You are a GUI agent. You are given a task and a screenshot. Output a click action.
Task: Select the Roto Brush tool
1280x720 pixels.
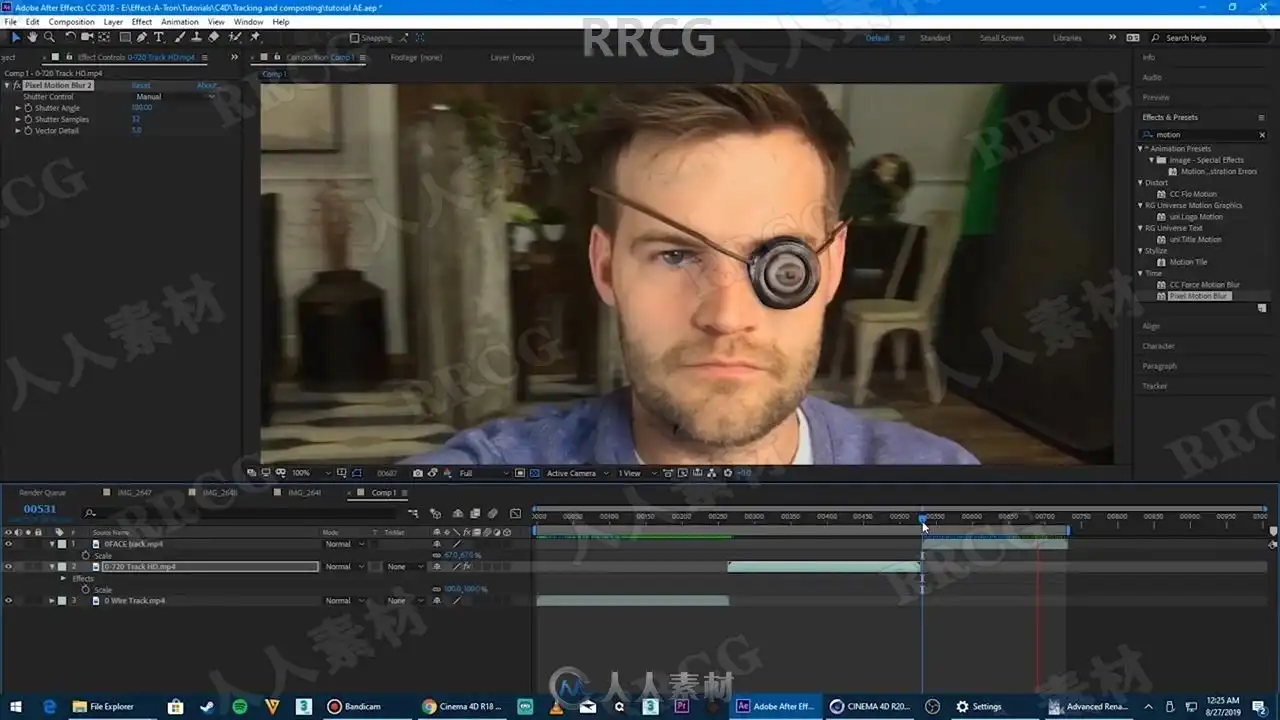tap(235, 37)
